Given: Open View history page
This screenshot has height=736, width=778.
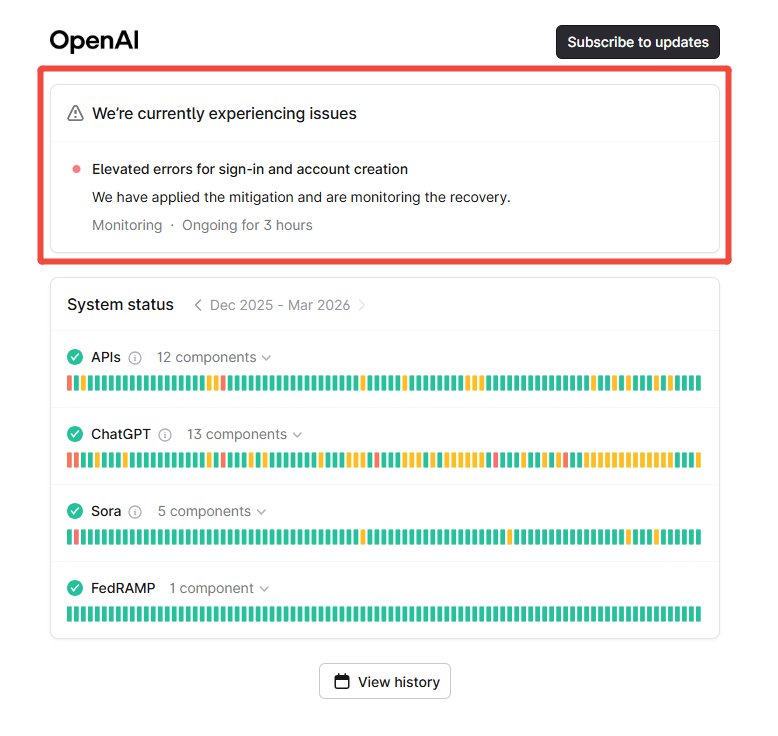Looking at the screenshot, I should [385, 681].
